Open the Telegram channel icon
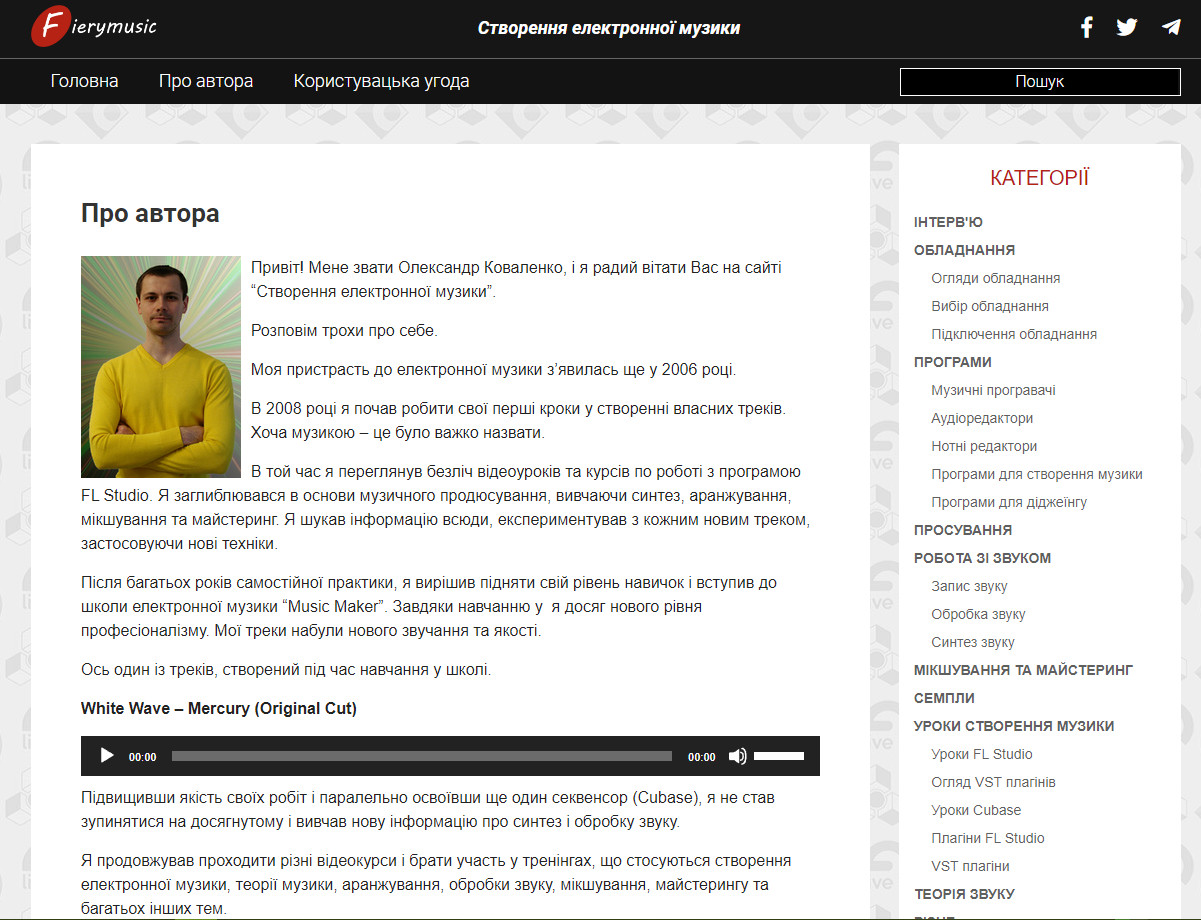The height and width of the screenshot is (920, 1201). point(1171,28)
